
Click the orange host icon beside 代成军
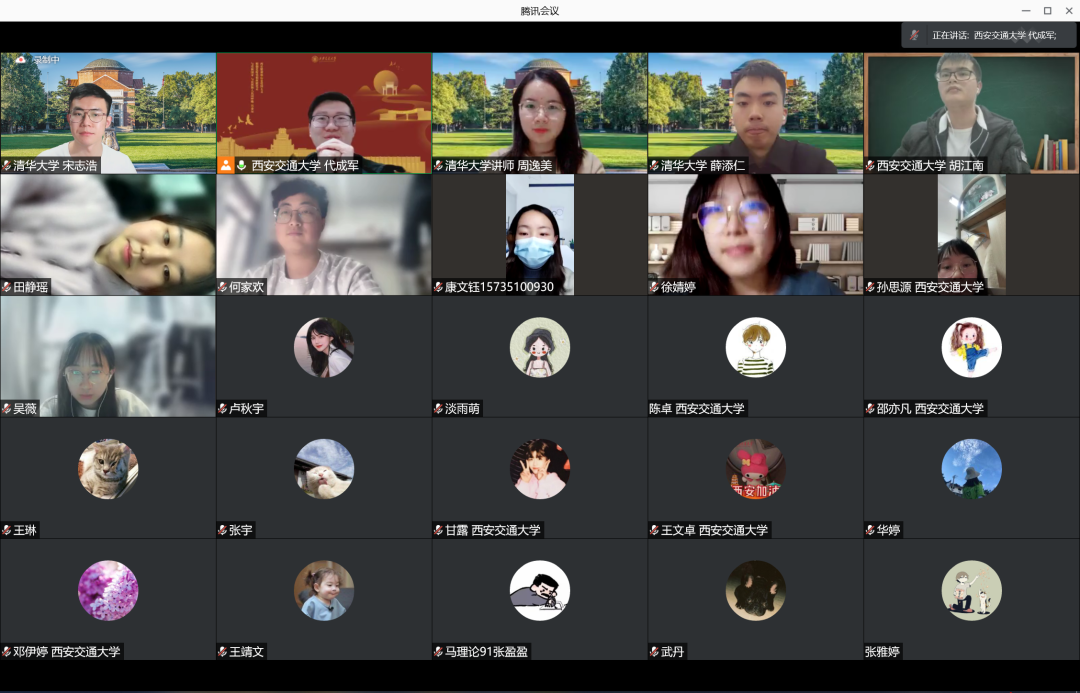pyautogui.click(x=226, y=165)
